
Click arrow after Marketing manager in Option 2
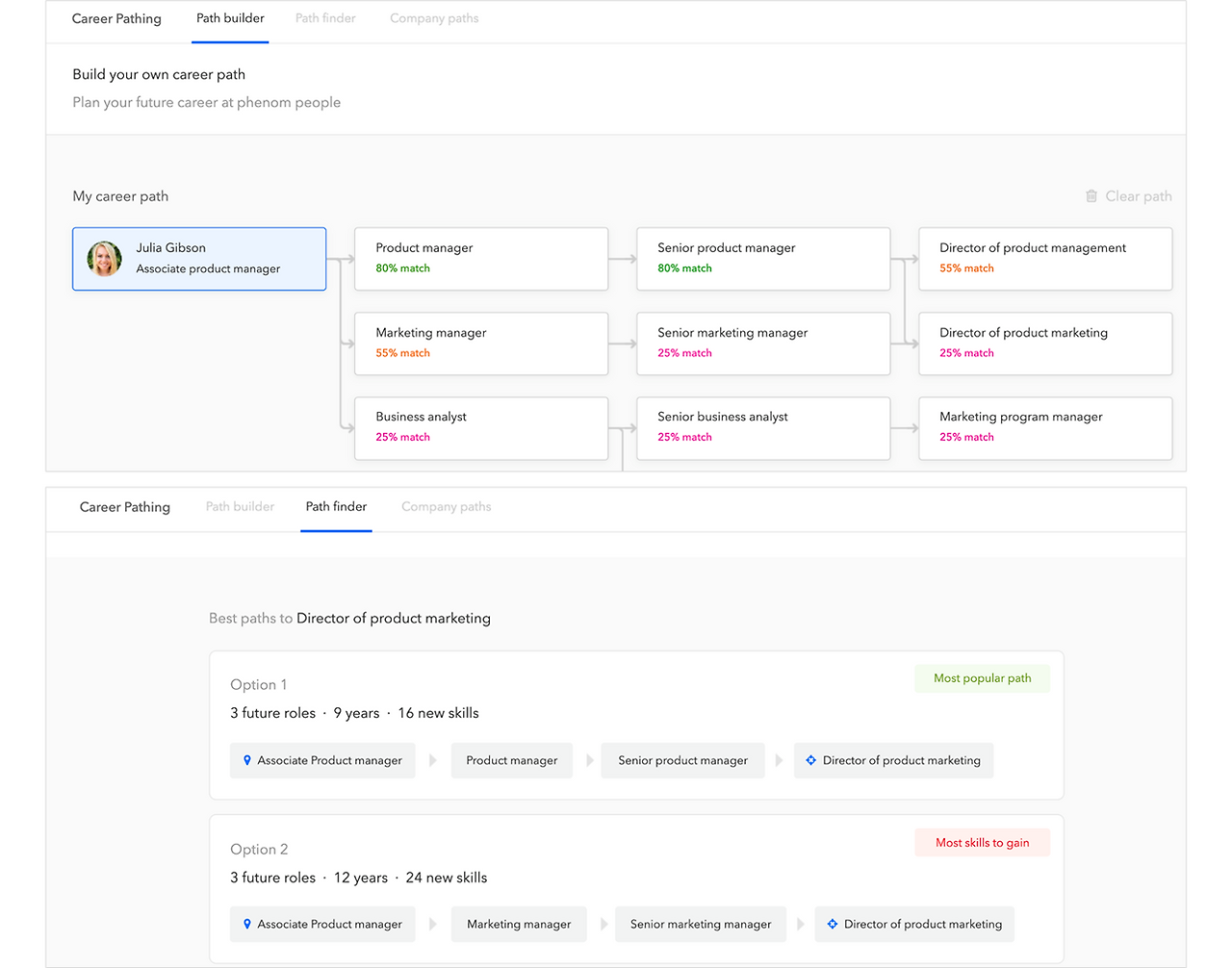pyautogui.click(x=603, y=924)
